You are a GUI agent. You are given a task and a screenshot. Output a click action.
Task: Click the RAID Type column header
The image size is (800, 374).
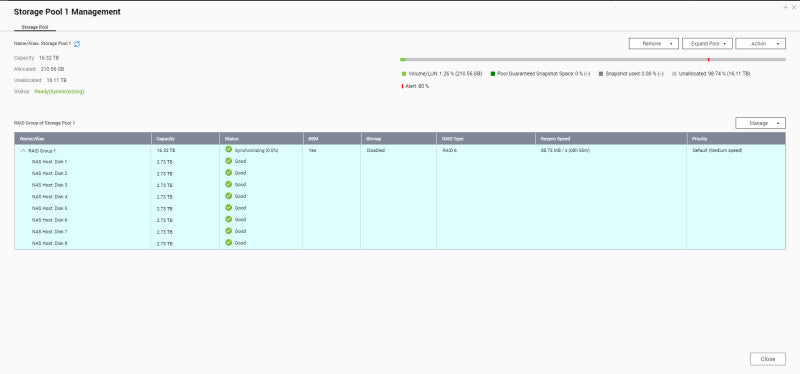(x=486, y=138)
